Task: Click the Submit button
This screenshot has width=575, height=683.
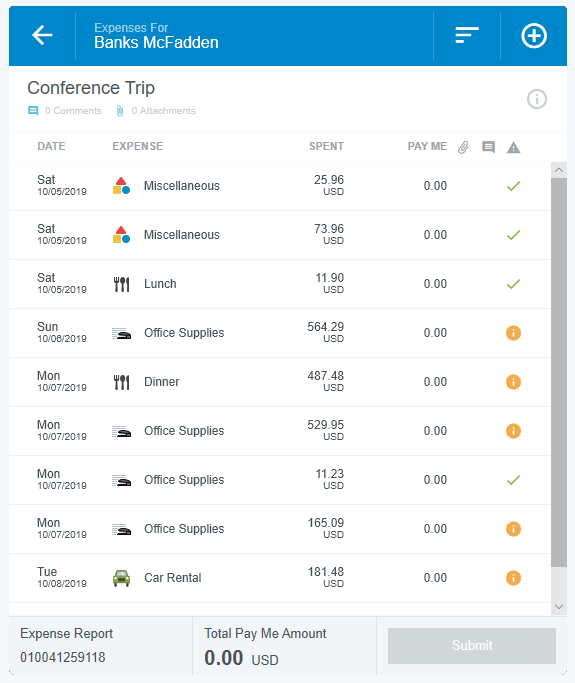Action: pyautogui.click(x=472, y=646)
